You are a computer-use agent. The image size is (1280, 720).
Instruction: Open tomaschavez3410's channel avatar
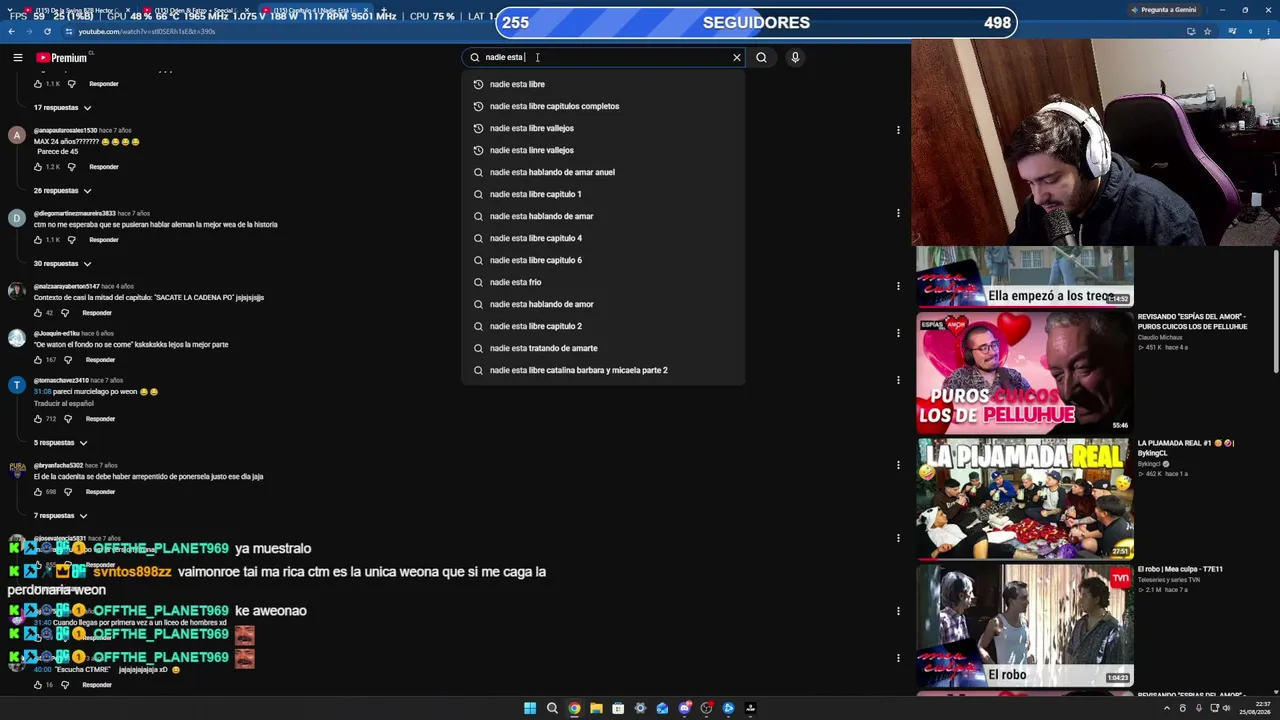(17, 386)
